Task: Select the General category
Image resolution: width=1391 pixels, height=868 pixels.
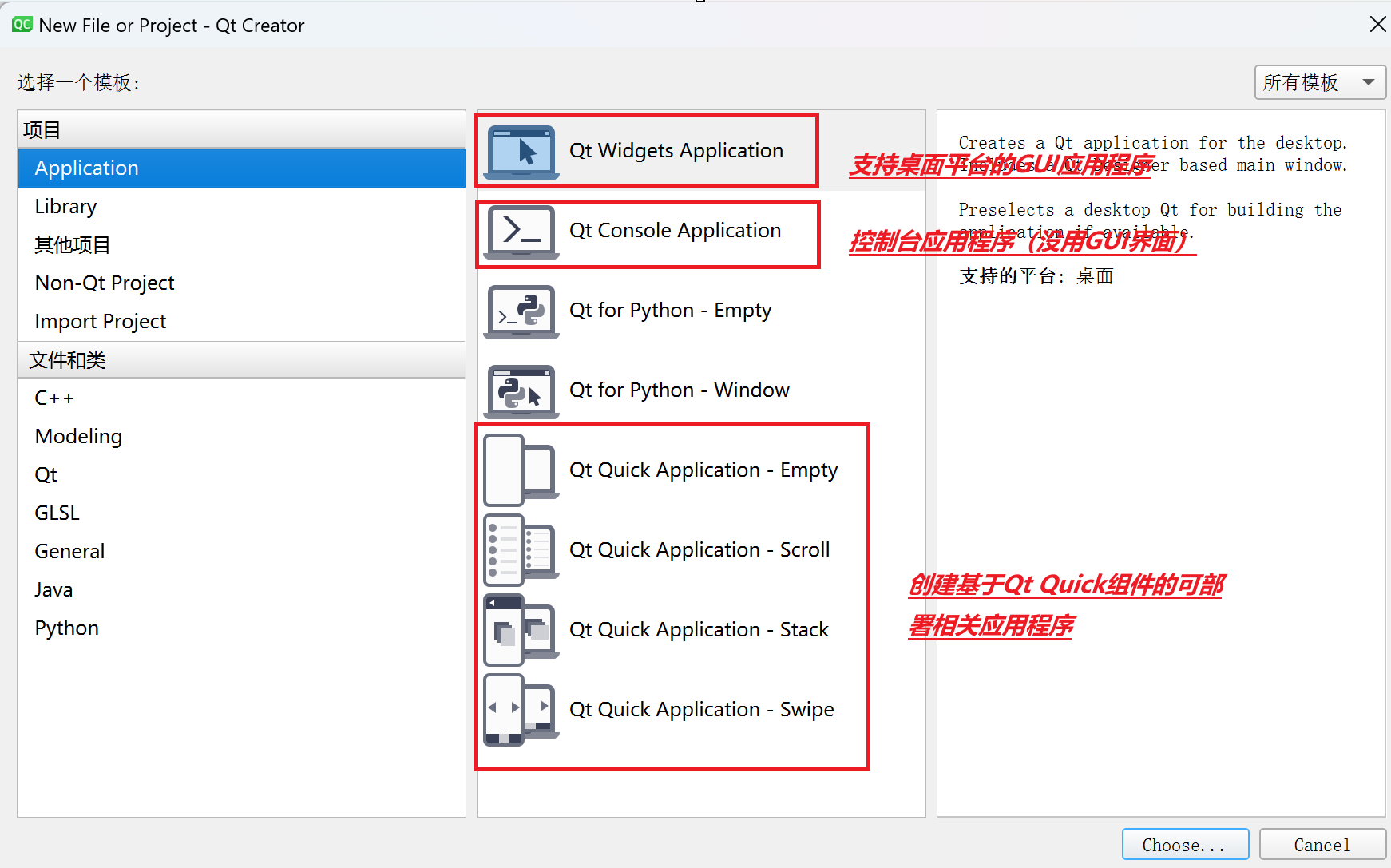Action: tap(241, 552)
